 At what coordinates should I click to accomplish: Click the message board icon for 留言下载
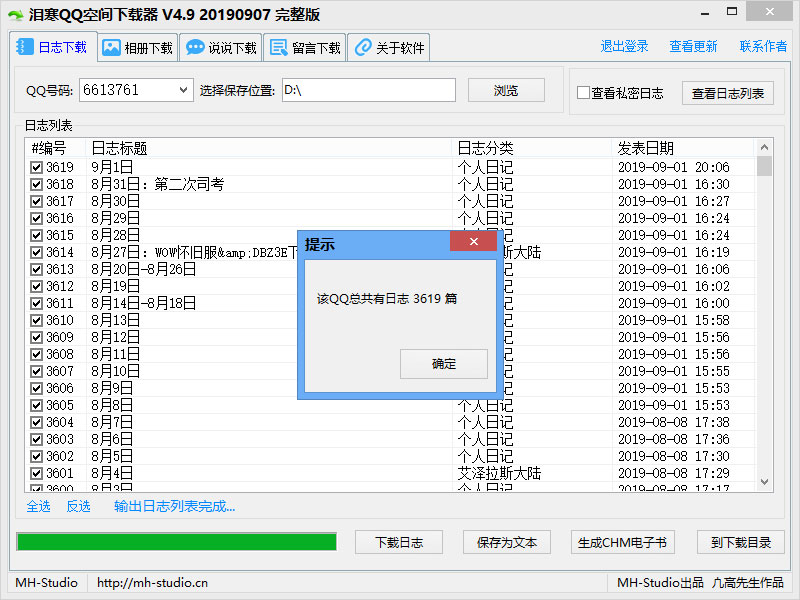[x=279, y=47]
